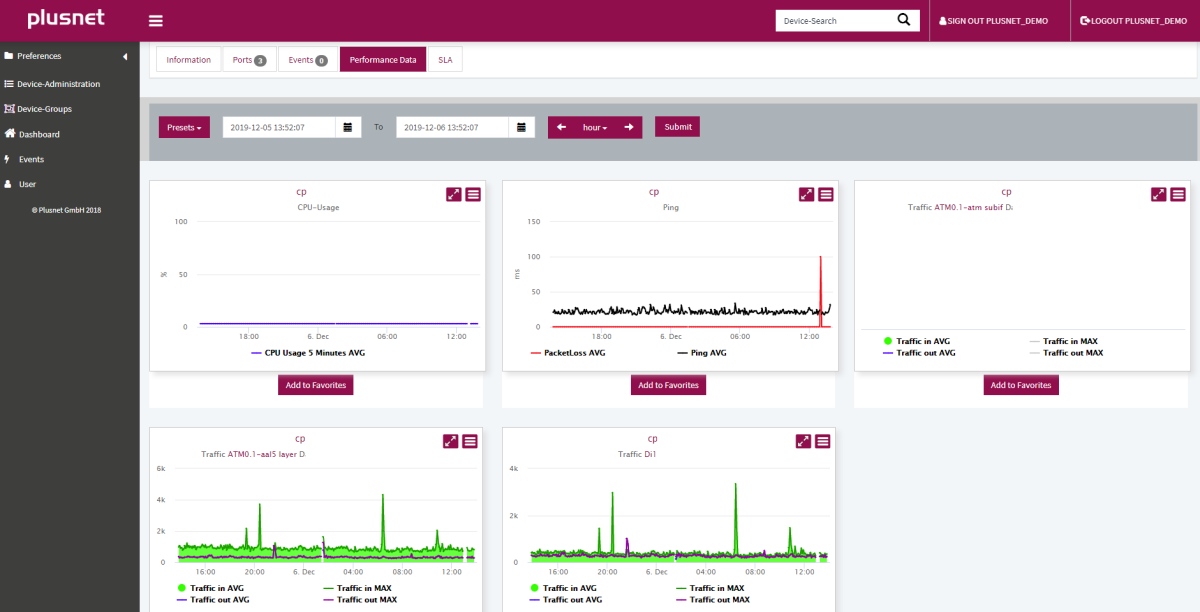Image resolution: width=1200 pixels, height=612 pixels.
Task: Collapse the Preferences sidebar section
Action: pos(125,56)
